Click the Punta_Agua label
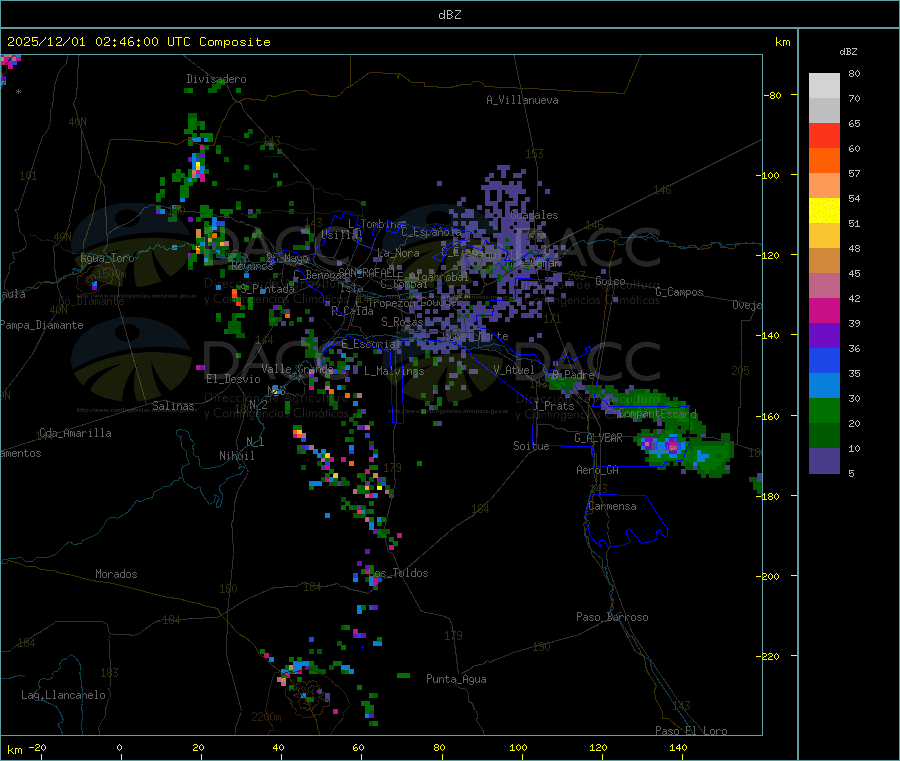Viewport: 900px width, 761px height. coord(456,679)
